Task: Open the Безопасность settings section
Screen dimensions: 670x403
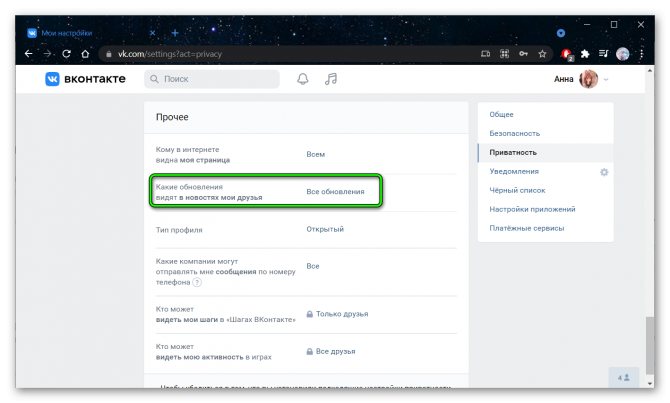Action: coord(515,134)
